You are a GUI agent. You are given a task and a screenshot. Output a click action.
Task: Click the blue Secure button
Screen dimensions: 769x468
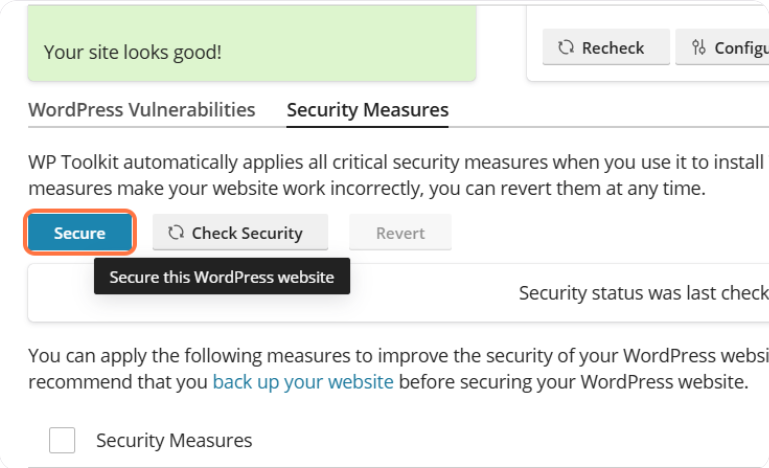[80, 233]
